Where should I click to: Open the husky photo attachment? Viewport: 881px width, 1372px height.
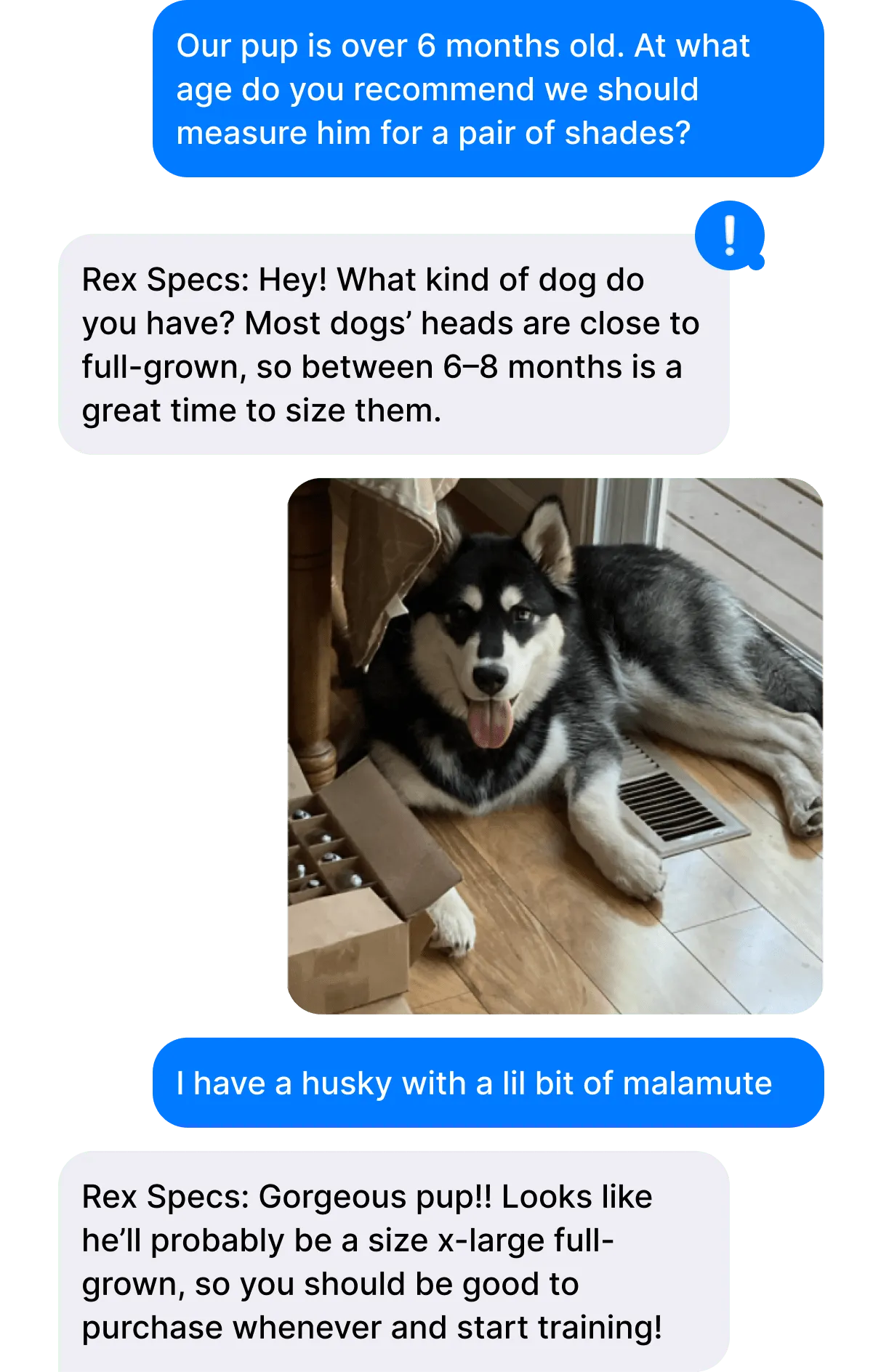click(x=555, y=746)
